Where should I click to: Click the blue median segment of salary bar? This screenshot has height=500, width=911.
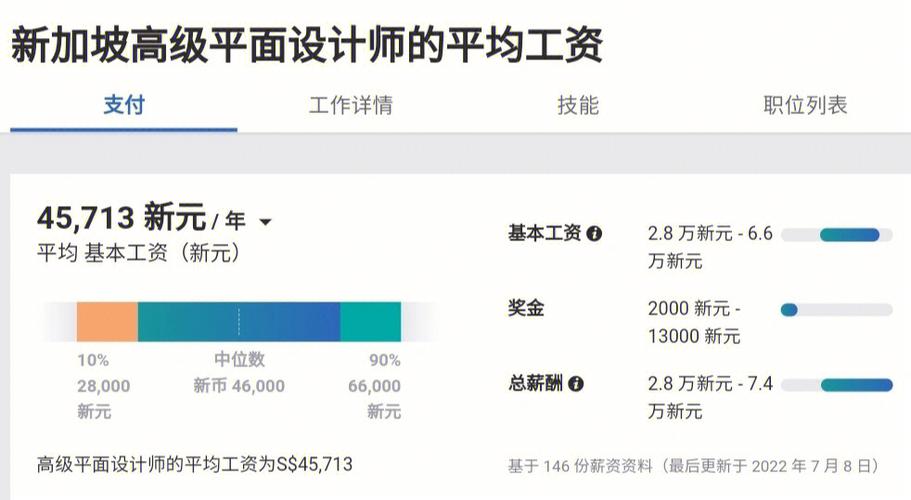[x=239, y=322]
